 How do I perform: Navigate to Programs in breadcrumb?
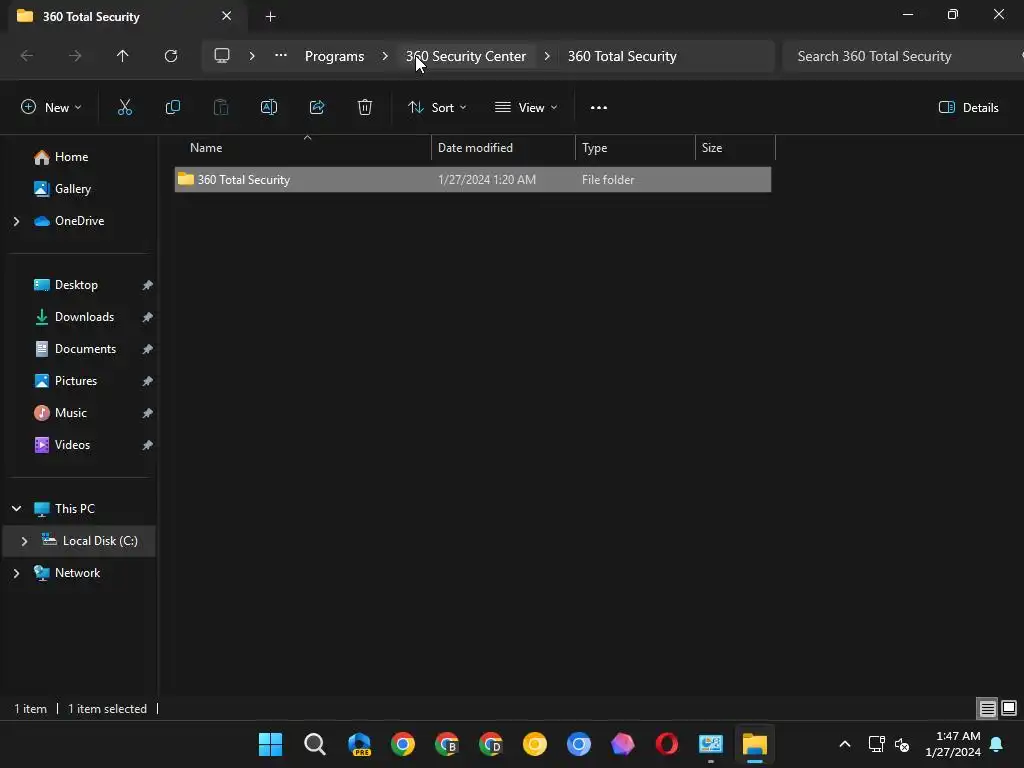(x=334, y=56)
